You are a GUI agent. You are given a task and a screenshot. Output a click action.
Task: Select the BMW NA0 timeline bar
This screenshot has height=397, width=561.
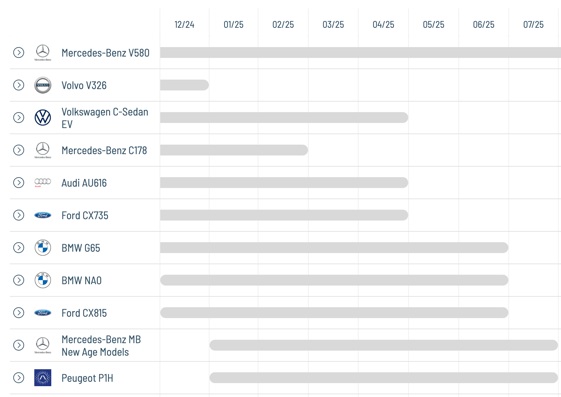[x=334, y=280]
